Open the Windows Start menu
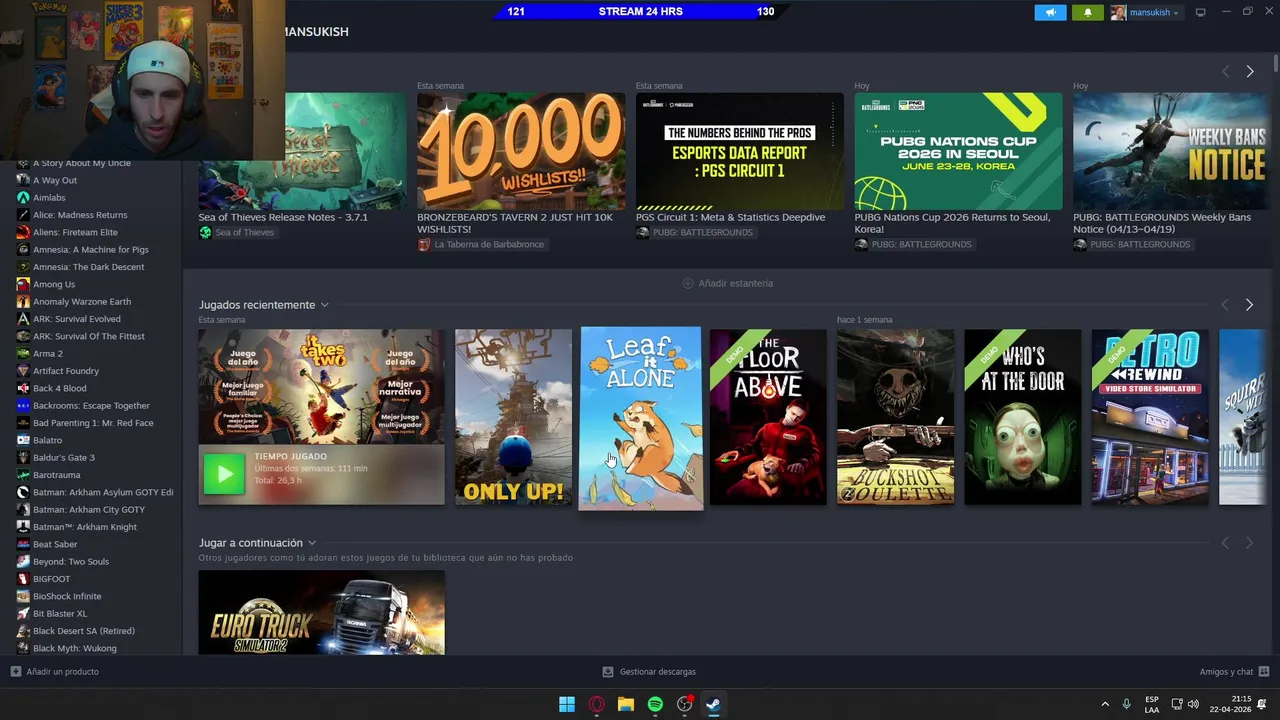The image size is (1280, 720). tap(567, 704)
